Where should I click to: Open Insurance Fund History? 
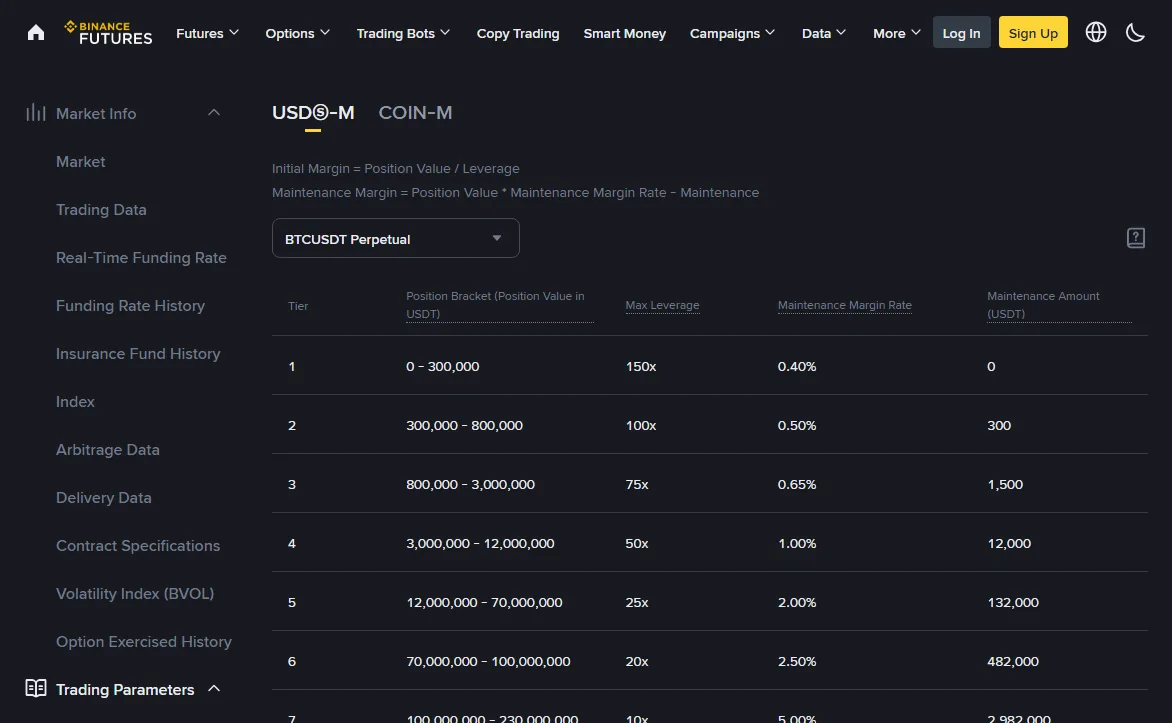138,354
